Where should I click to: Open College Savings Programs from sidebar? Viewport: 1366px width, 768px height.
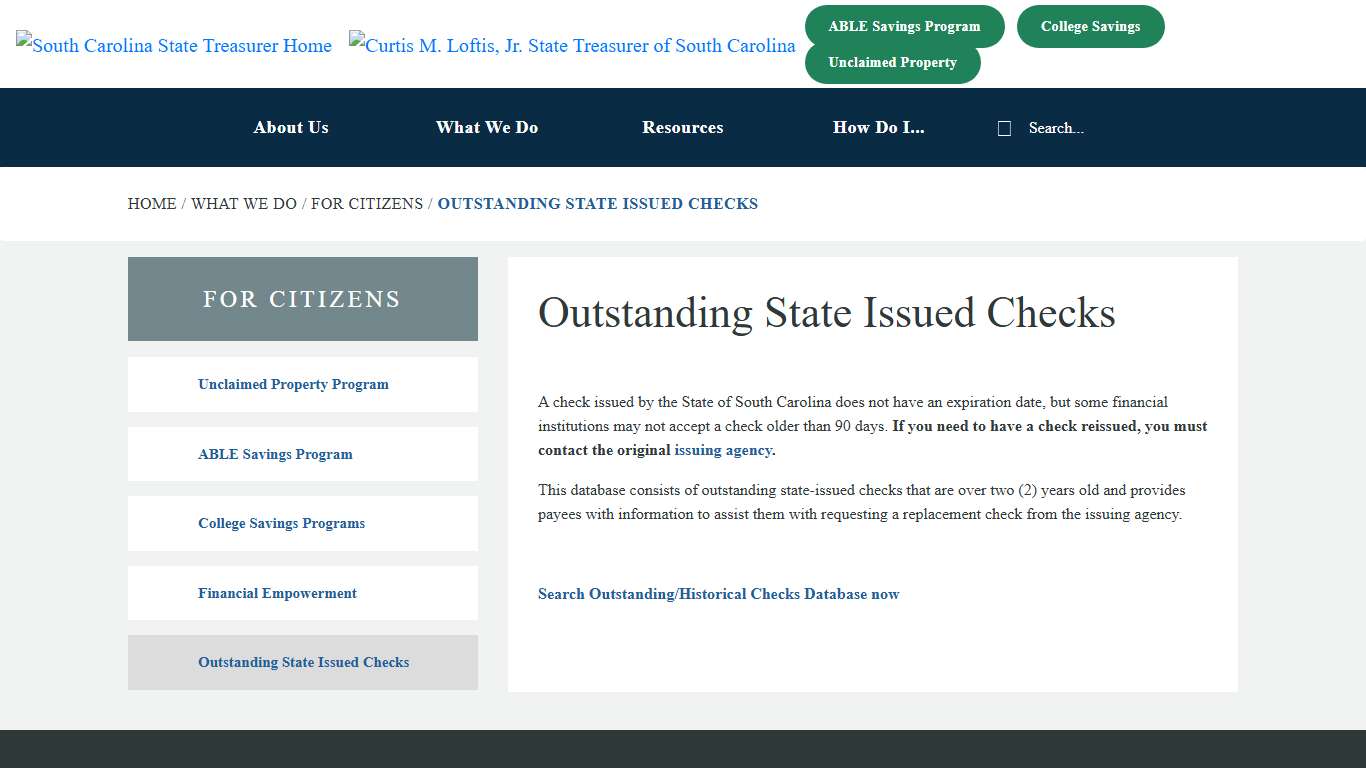(281, 523)
